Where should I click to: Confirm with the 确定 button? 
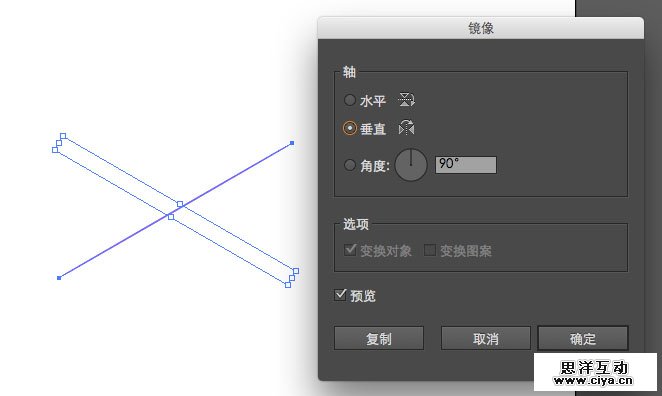point(583,338)
